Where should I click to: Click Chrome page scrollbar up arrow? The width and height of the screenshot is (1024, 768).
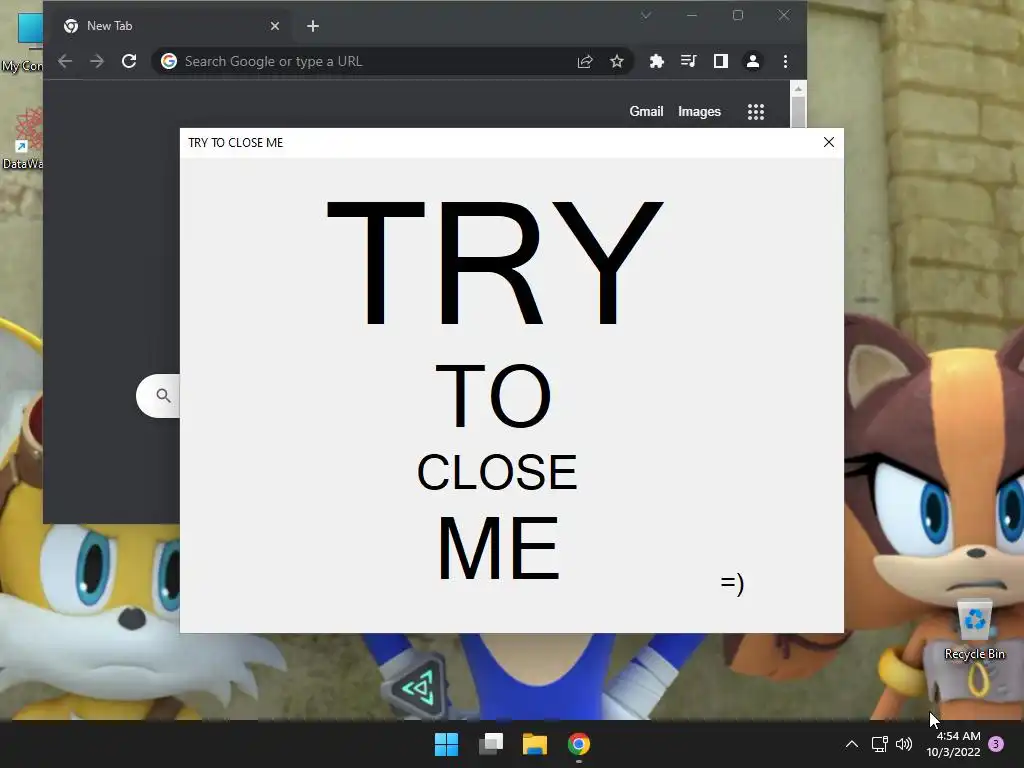click(798, 89)
